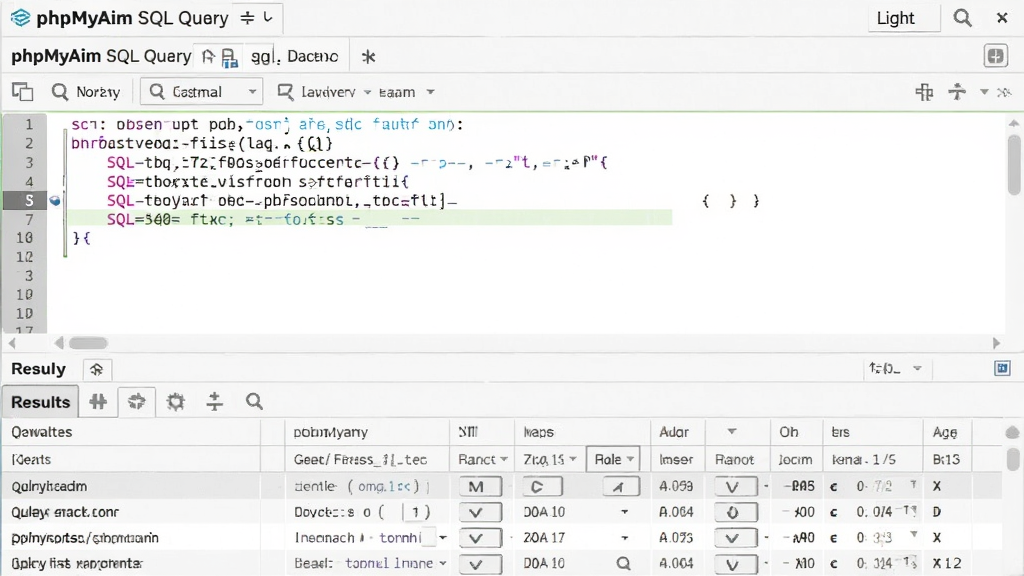Click the sort arrow after Adar column
Screen dimensions: 1024x576
pyautogui.click(x=731, y=432)
